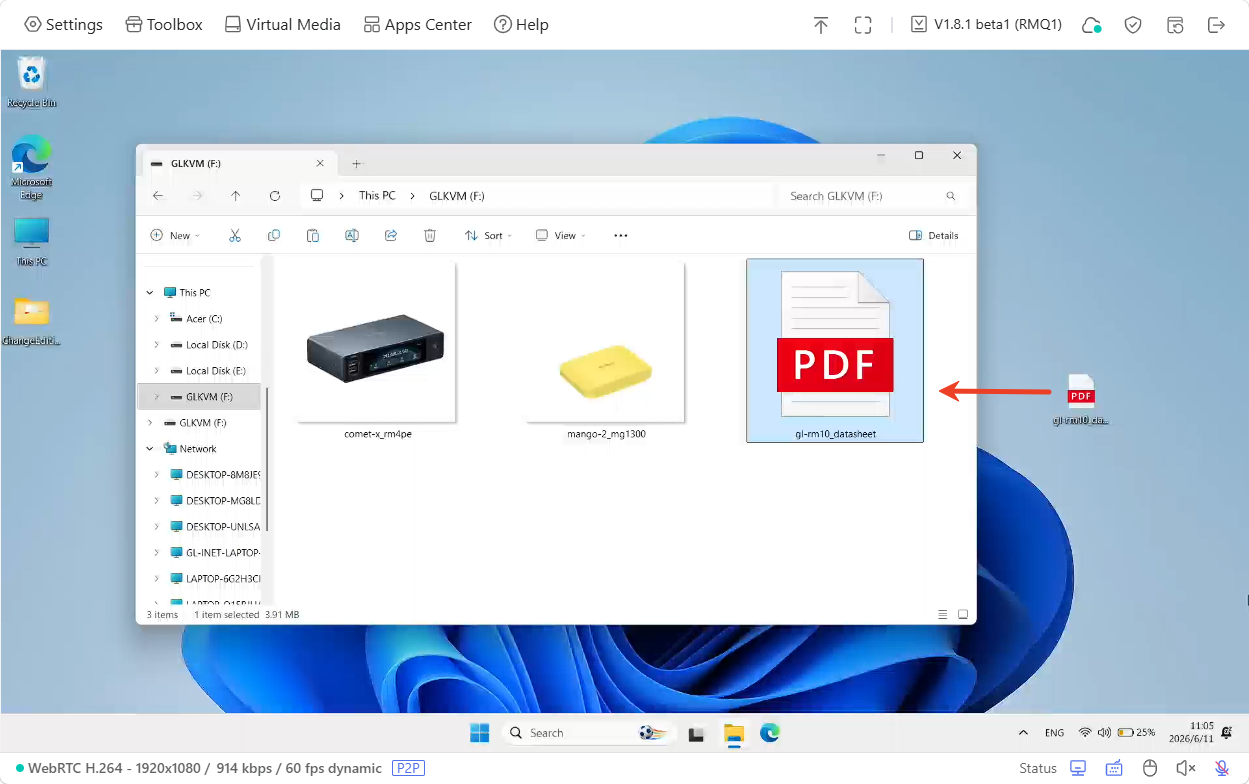Show hidden tray icons chevron
This screenshot has width=1249, height=784.
point(1023,733)
